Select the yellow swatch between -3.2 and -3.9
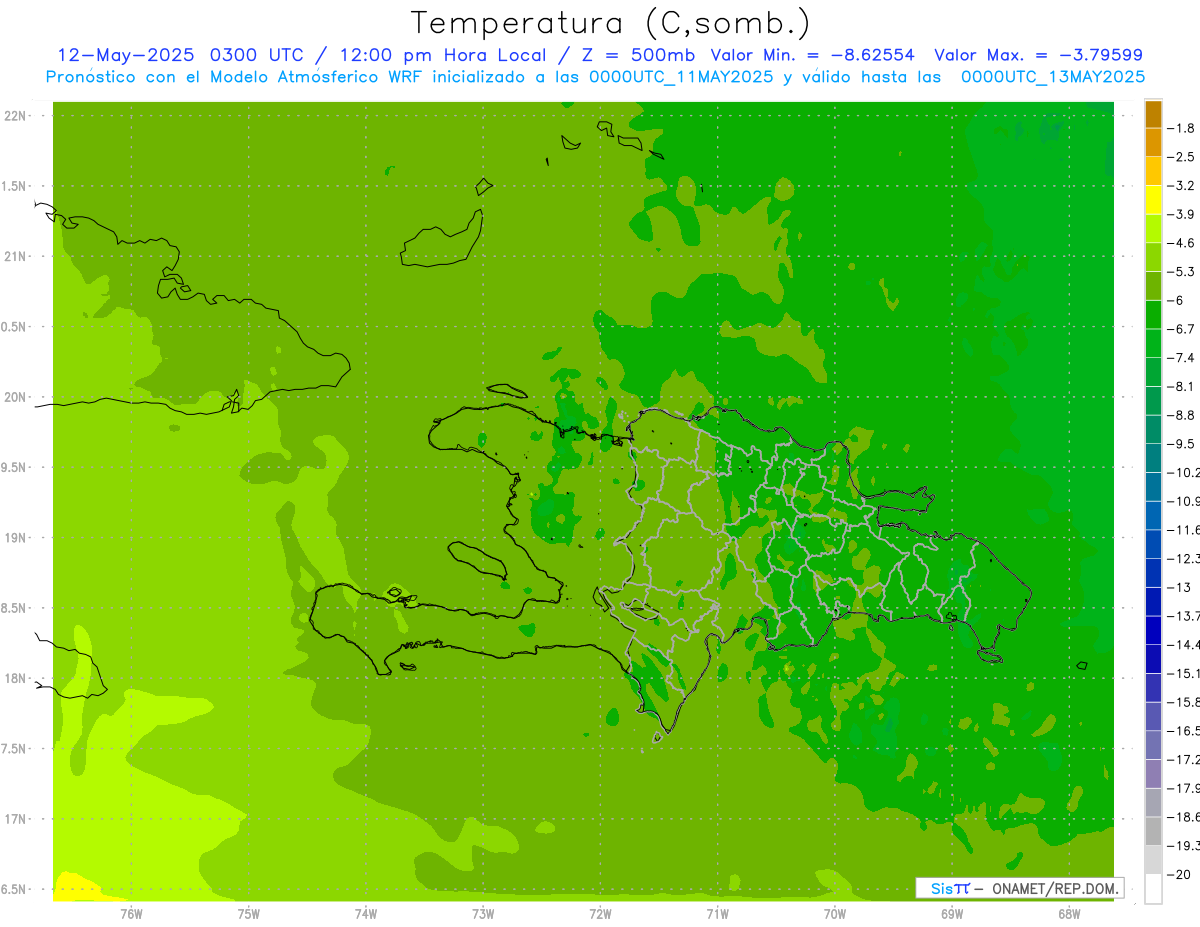Screen dimensions: 1200x927 [x=1153, y=200]
